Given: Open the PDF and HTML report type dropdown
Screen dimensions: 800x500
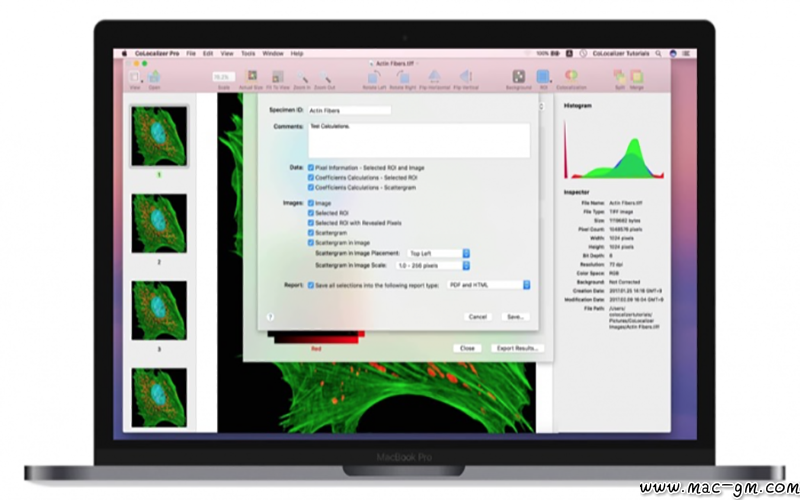Looking at the screenshot, I should [489, 285].
